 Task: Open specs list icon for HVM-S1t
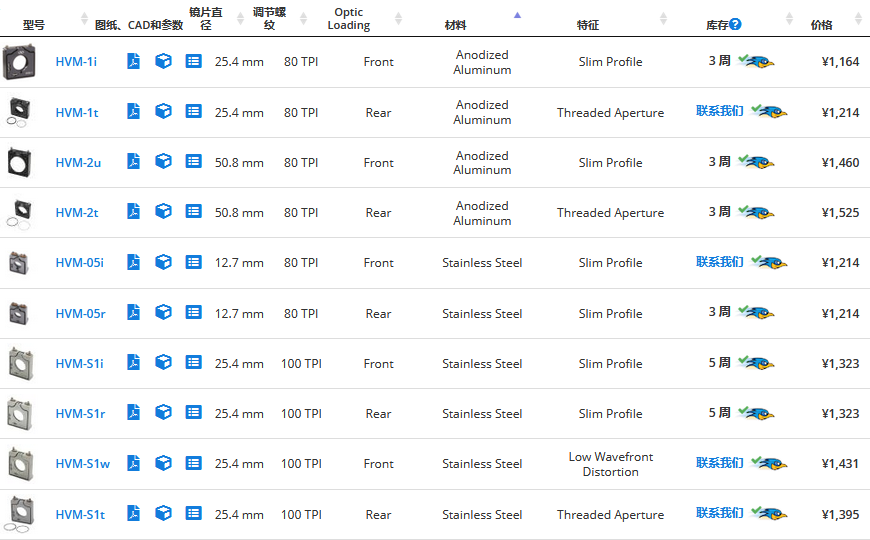pos(193,513)
